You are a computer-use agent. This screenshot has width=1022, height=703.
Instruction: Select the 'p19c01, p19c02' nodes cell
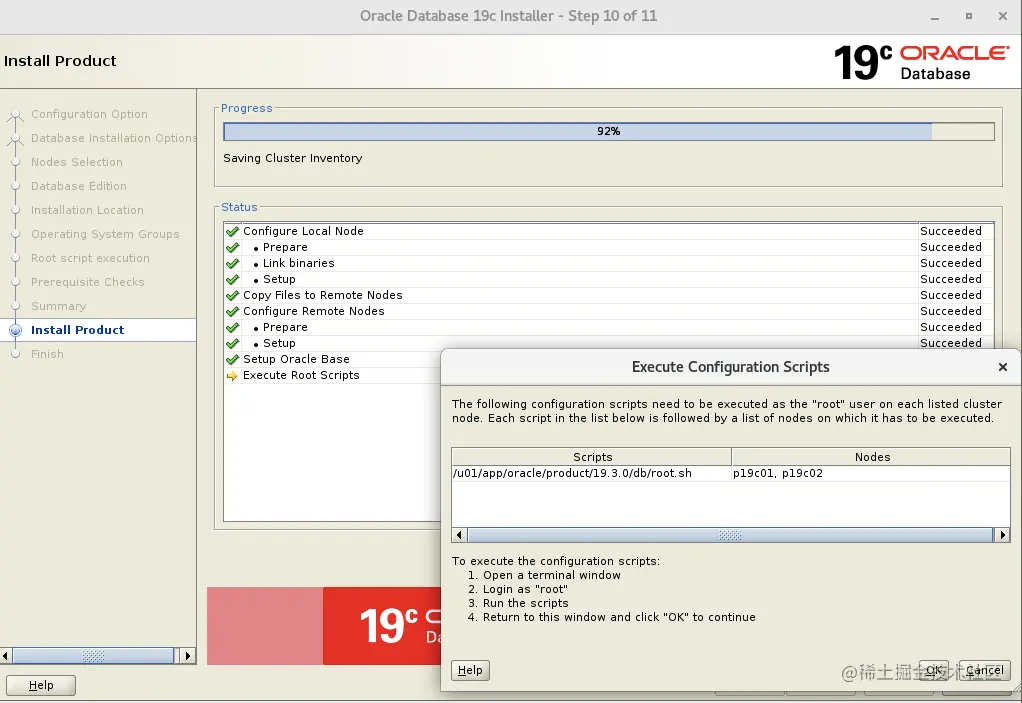[871, 474]
